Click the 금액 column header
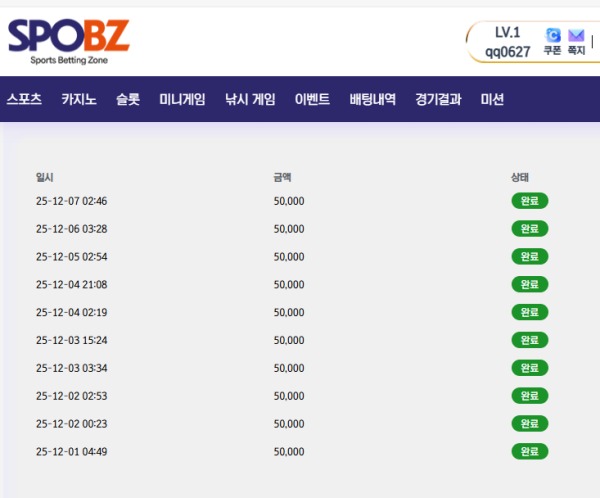Screen dimensions: 600x498 pos(282,178)
